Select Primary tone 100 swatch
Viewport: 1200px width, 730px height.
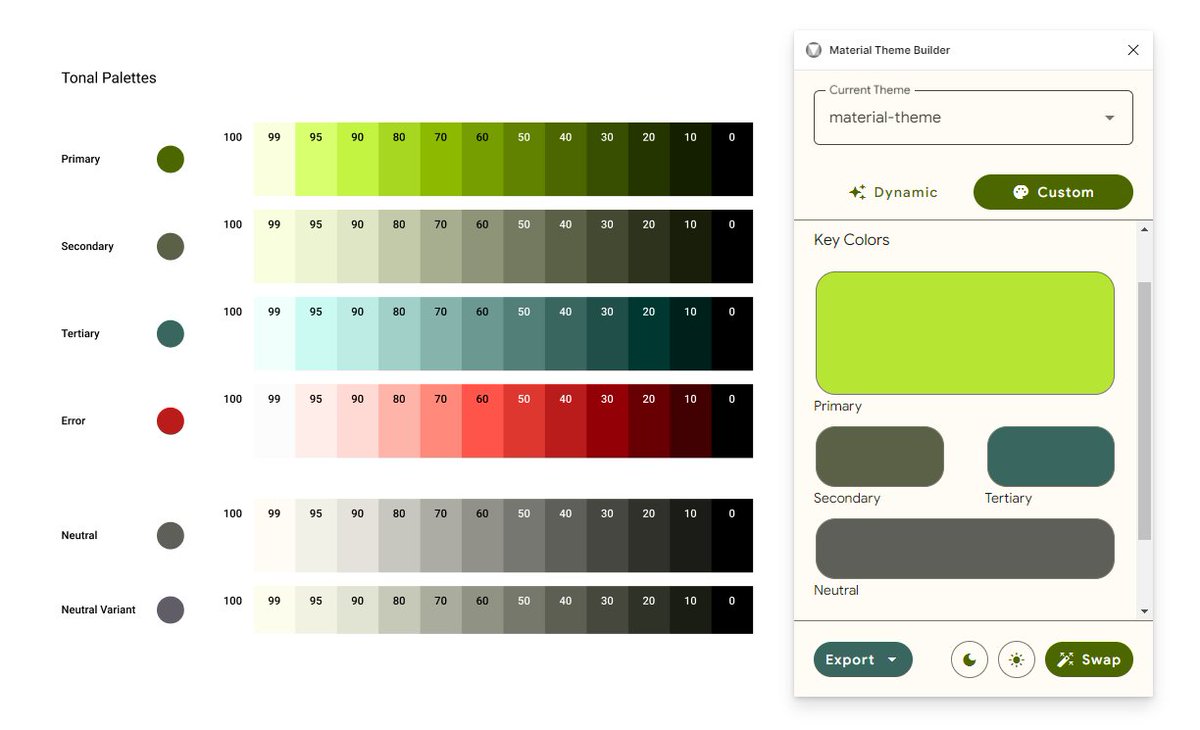click(232, 159)
